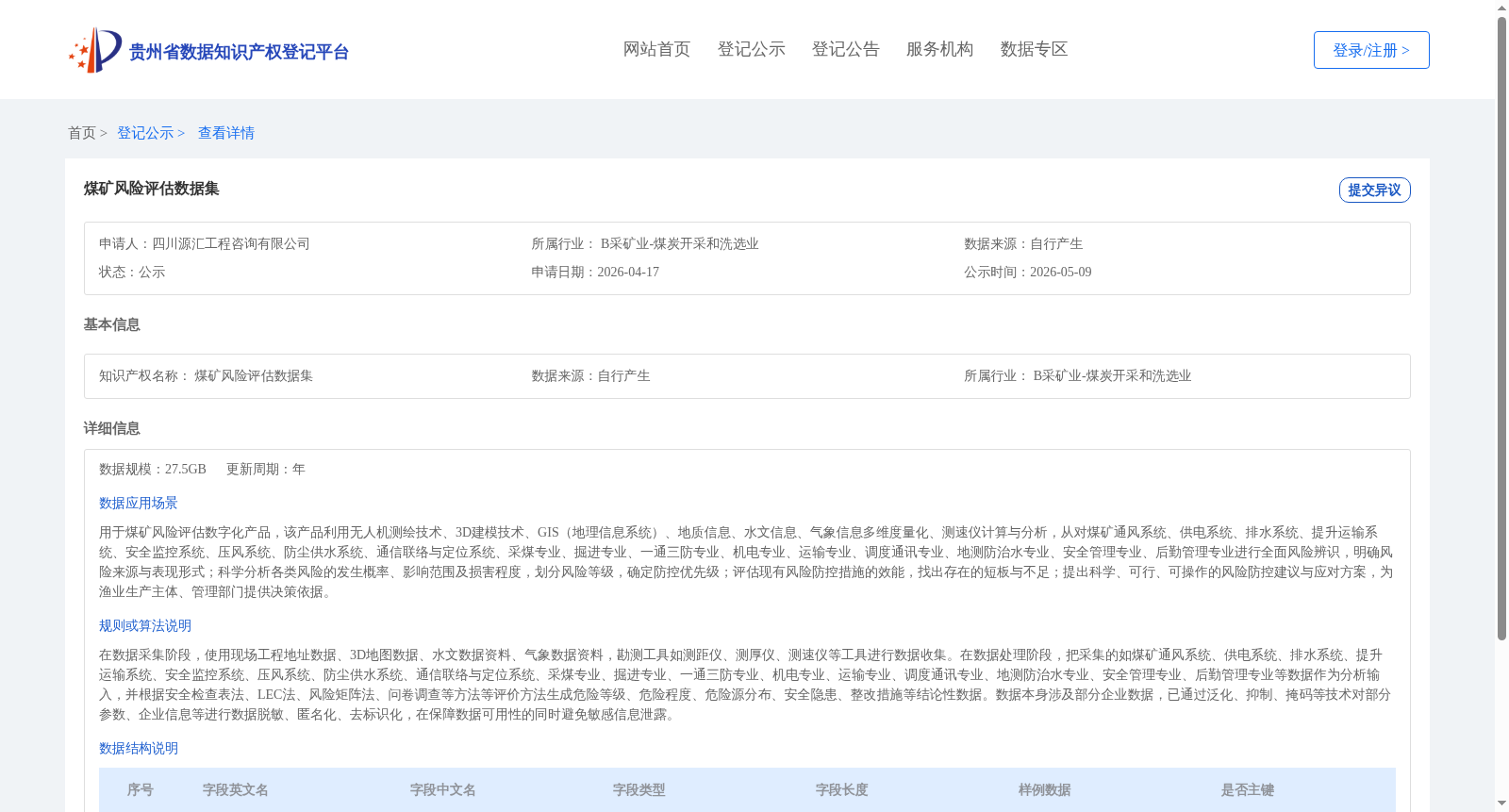
Task: Click the scrollbar up arrow
Action: [x=1501, y=8]
